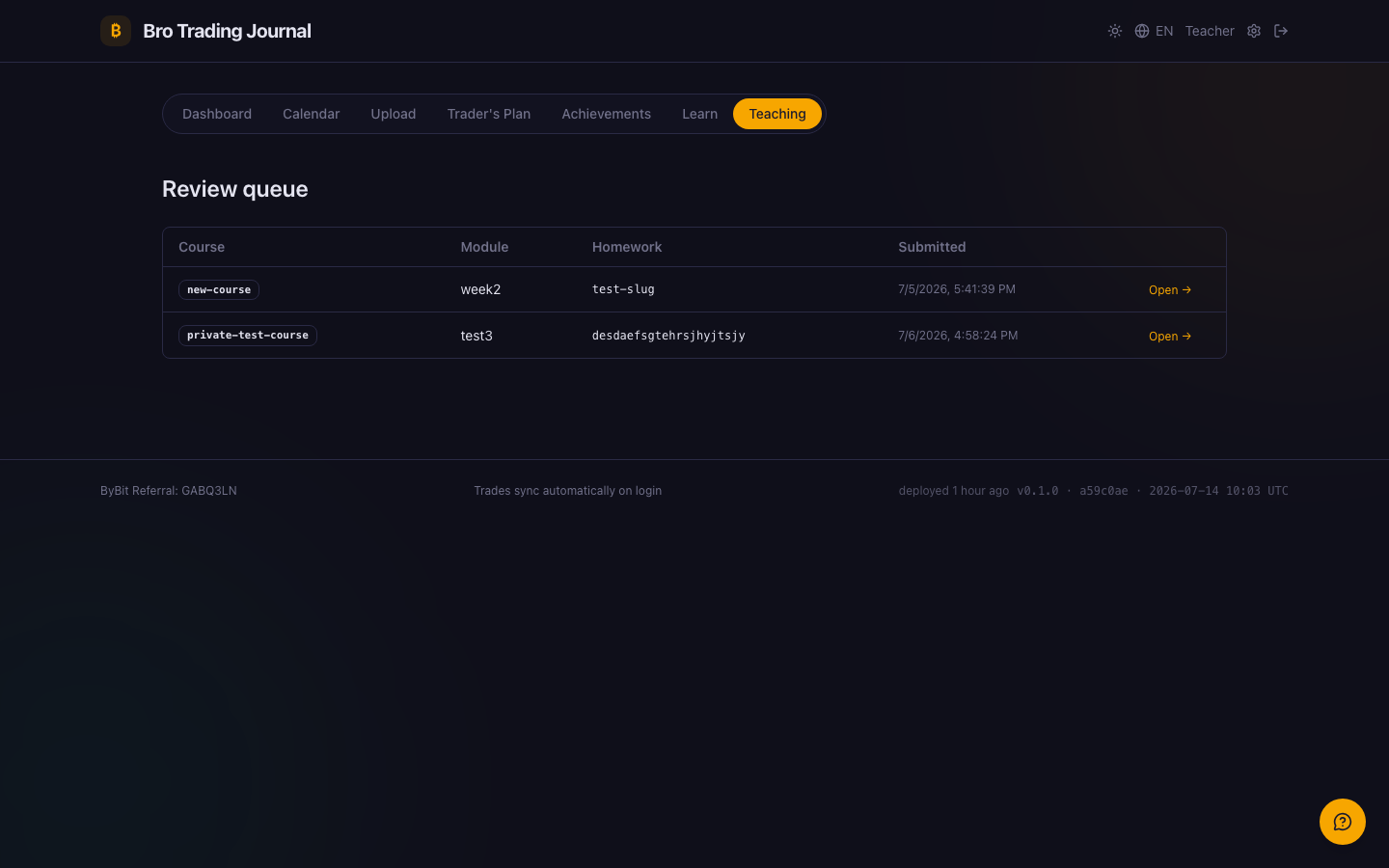Click the test3 module cell
This screenshot has height=868, width=1389.
click(x=477, y=336)
